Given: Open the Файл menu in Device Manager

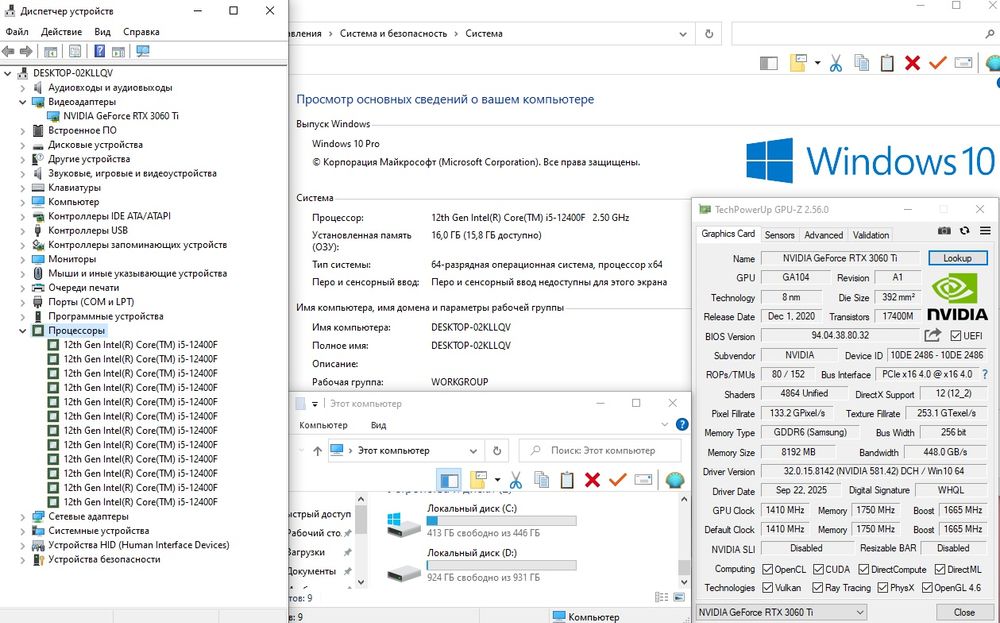Looking at the screenshot, I should [17, 32].
